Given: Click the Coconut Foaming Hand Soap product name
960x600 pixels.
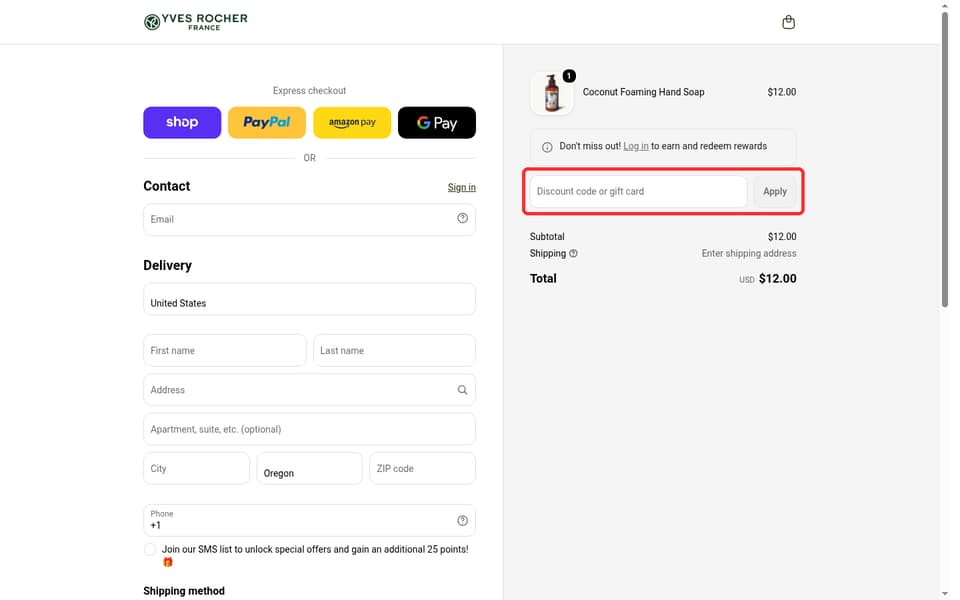Looking at the screenshot, I should (643, 92).
